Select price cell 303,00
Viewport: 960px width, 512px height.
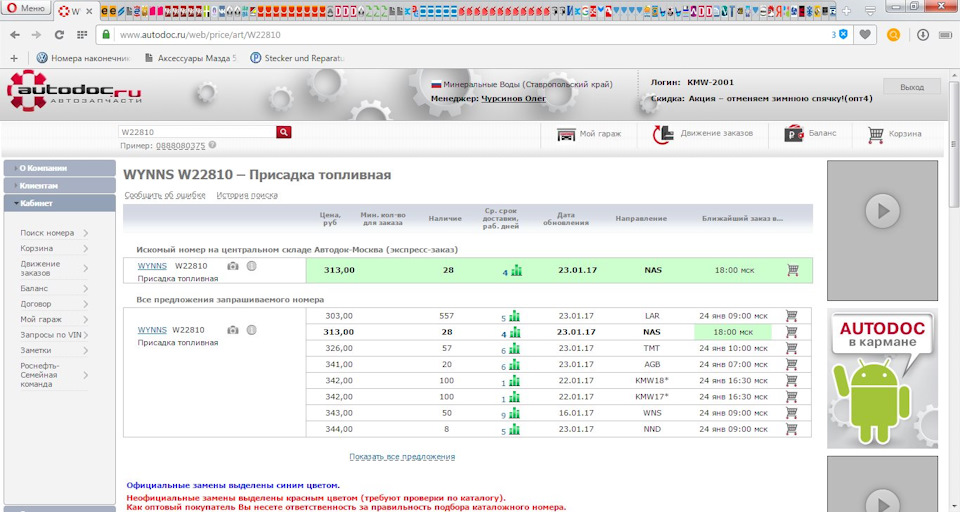click(339, 316)
